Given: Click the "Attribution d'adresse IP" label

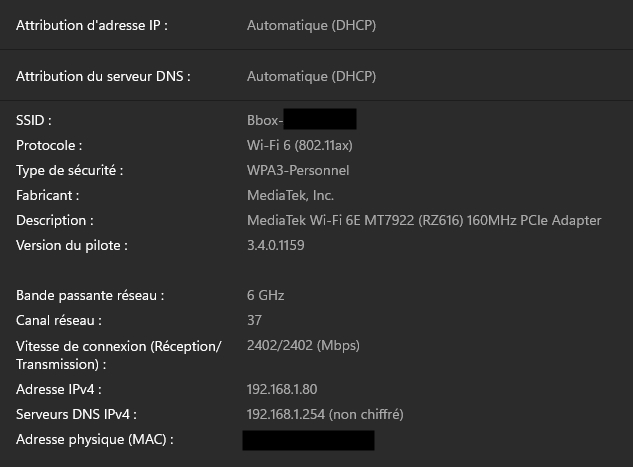Looking at the screenshot, I should 92,25.
